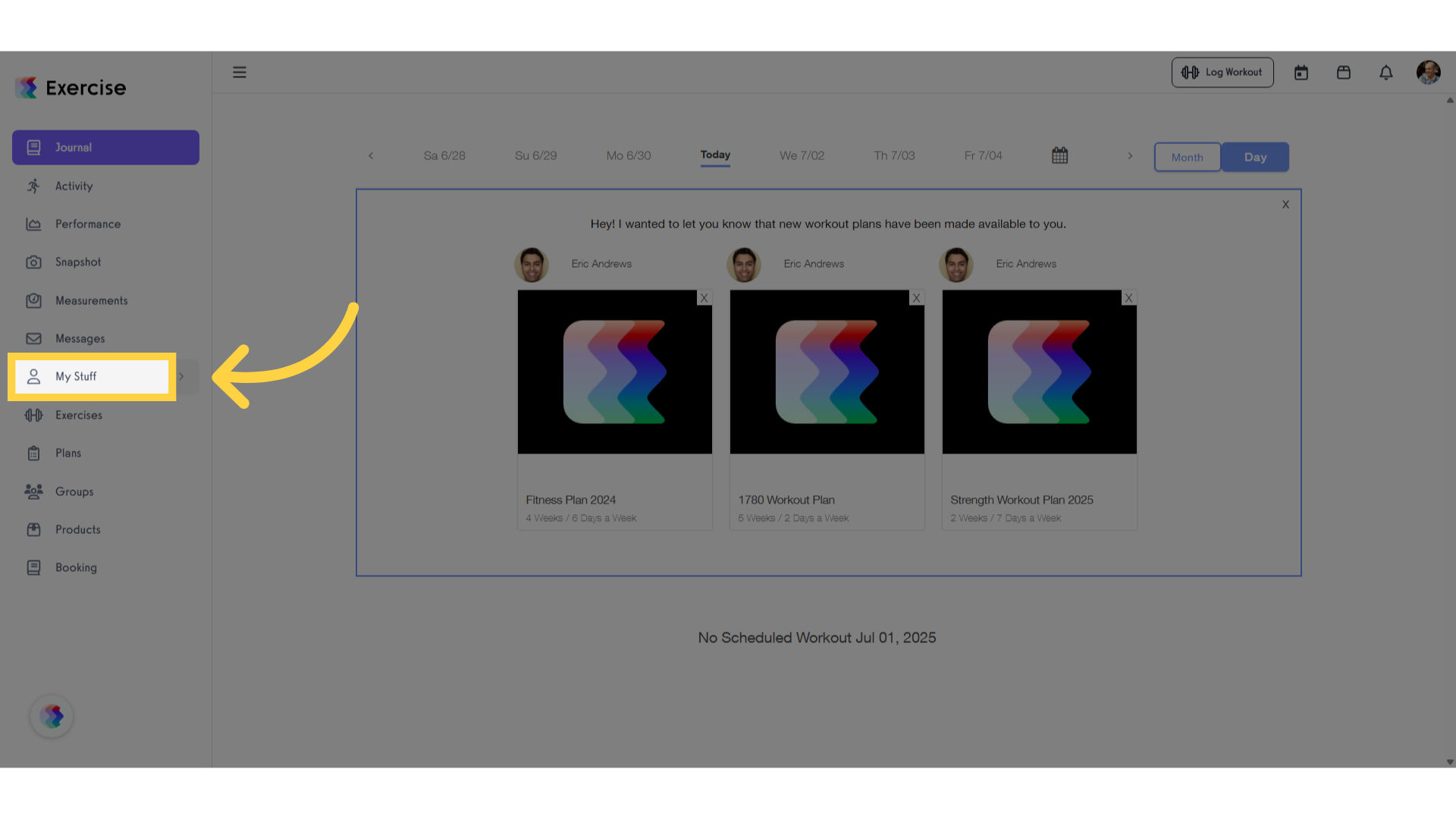Click Eric Andrews avatar above Strength Workout Plan 2025

tap(956, 265)
